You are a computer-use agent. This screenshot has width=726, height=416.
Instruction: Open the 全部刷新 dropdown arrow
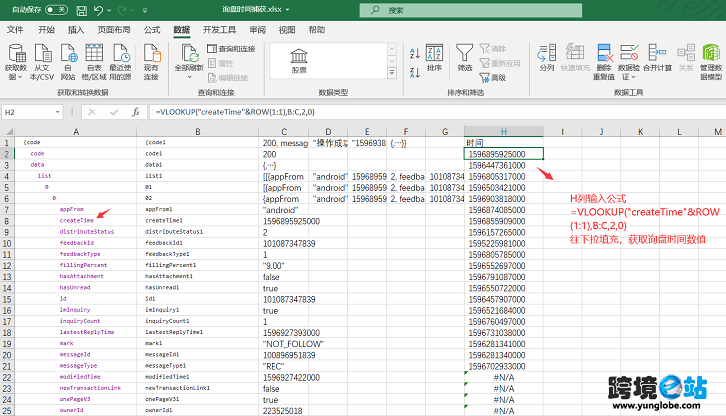click(x=189, y=77)
